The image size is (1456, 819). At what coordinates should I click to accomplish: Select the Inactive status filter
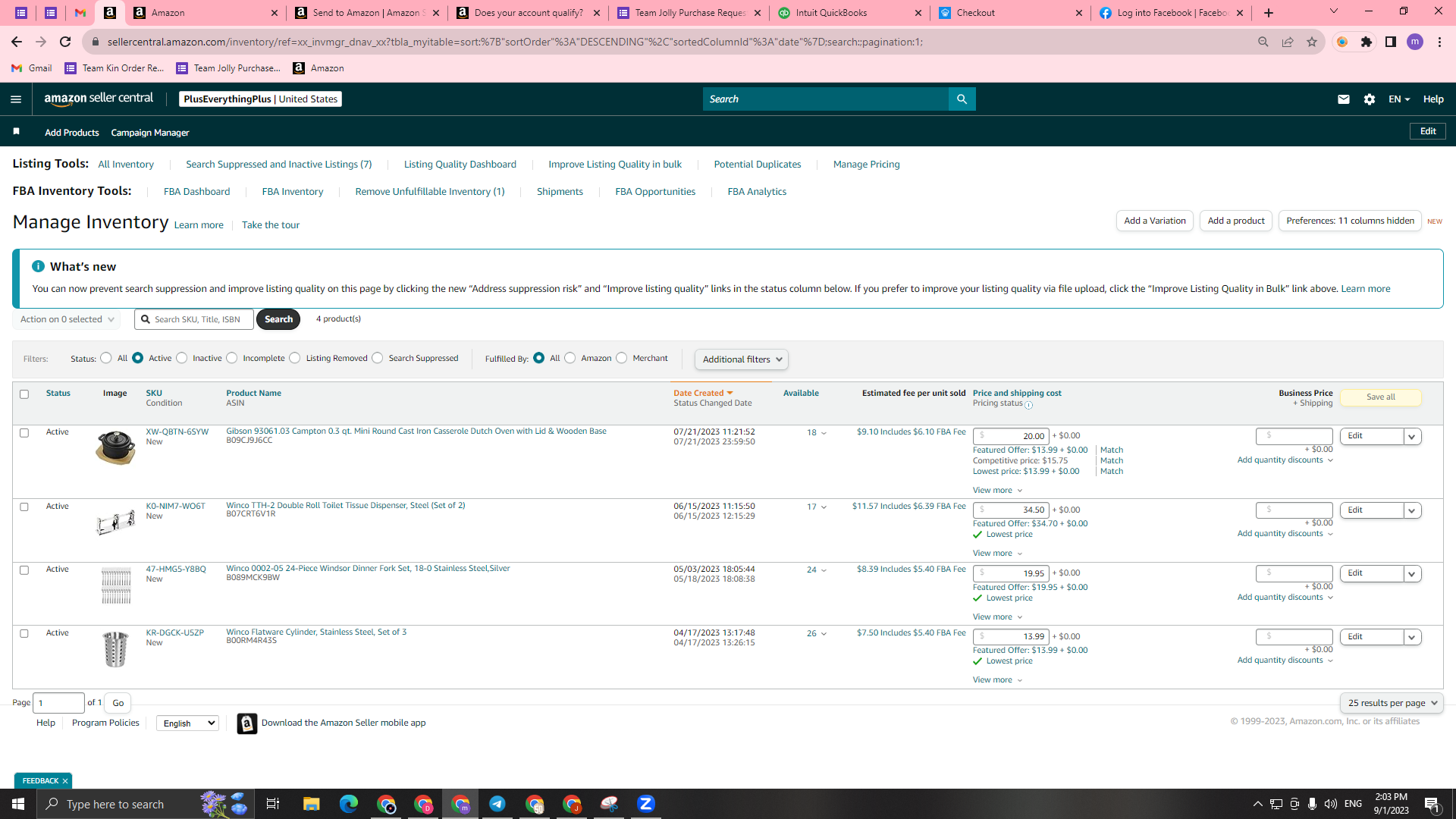pyautogui.click(x=182, y=359)
